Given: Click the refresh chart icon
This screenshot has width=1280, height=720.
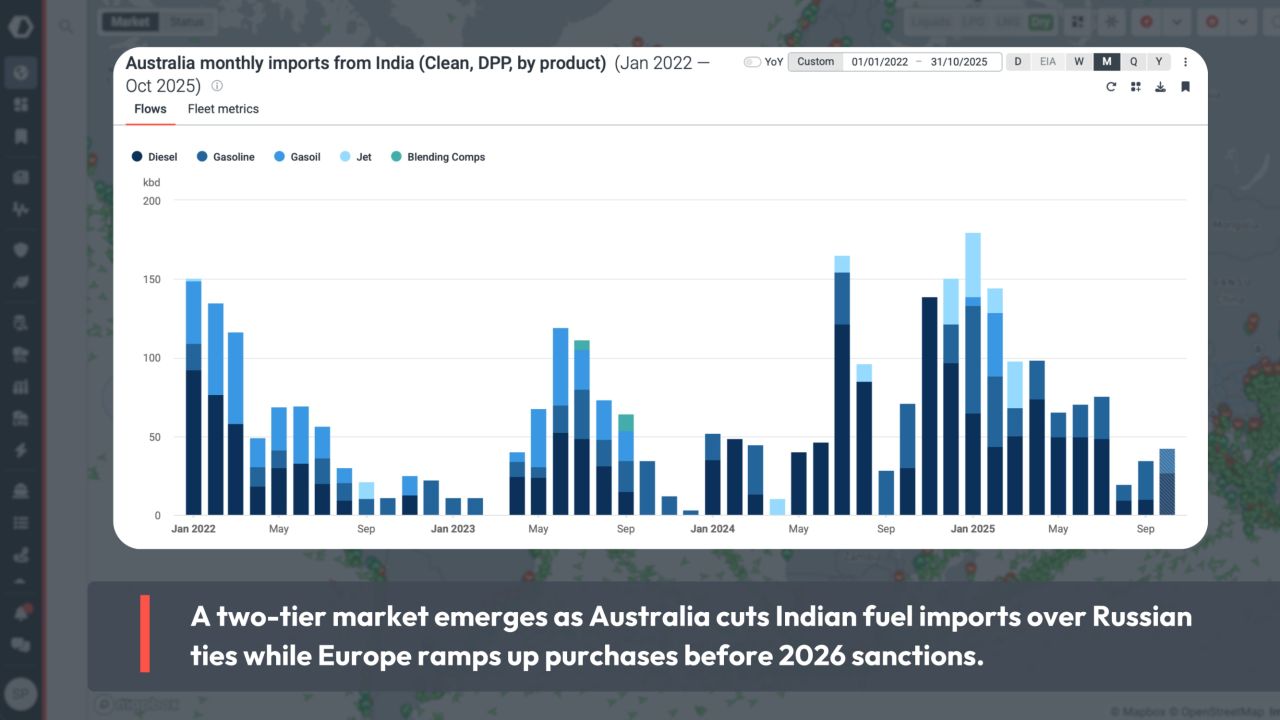Looking at the screenshot, I should tap(1110, 87).
